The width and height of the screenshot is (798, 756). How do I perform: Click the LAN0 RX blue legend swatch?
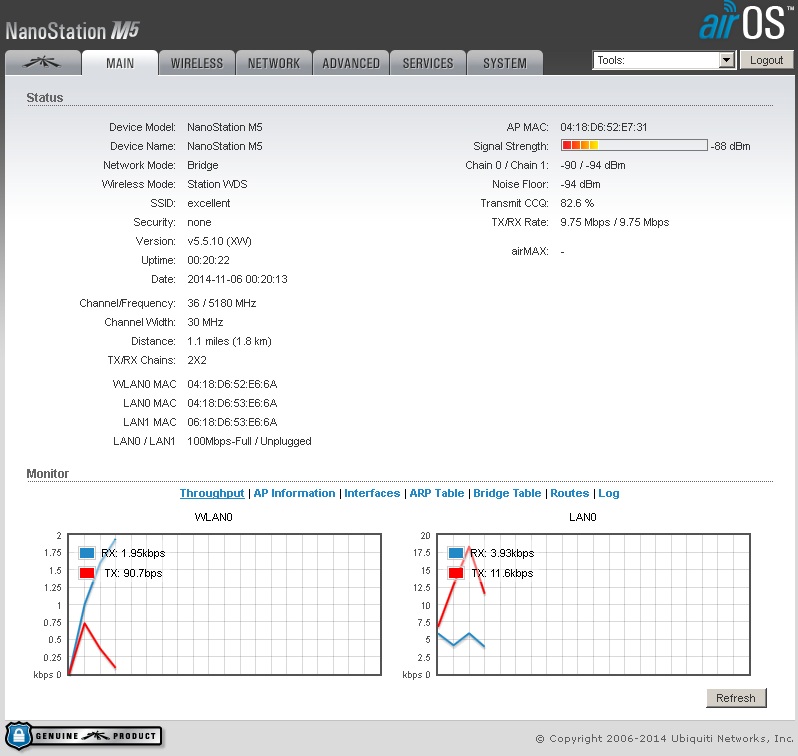[456, 553]
